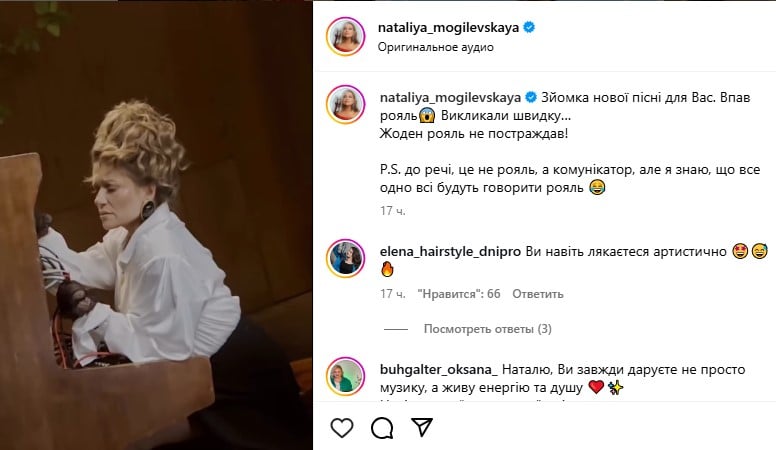776x450 pixels.
Task: Open caption avatar of nataliya_mogilevskaya
Action: point(345,104)
